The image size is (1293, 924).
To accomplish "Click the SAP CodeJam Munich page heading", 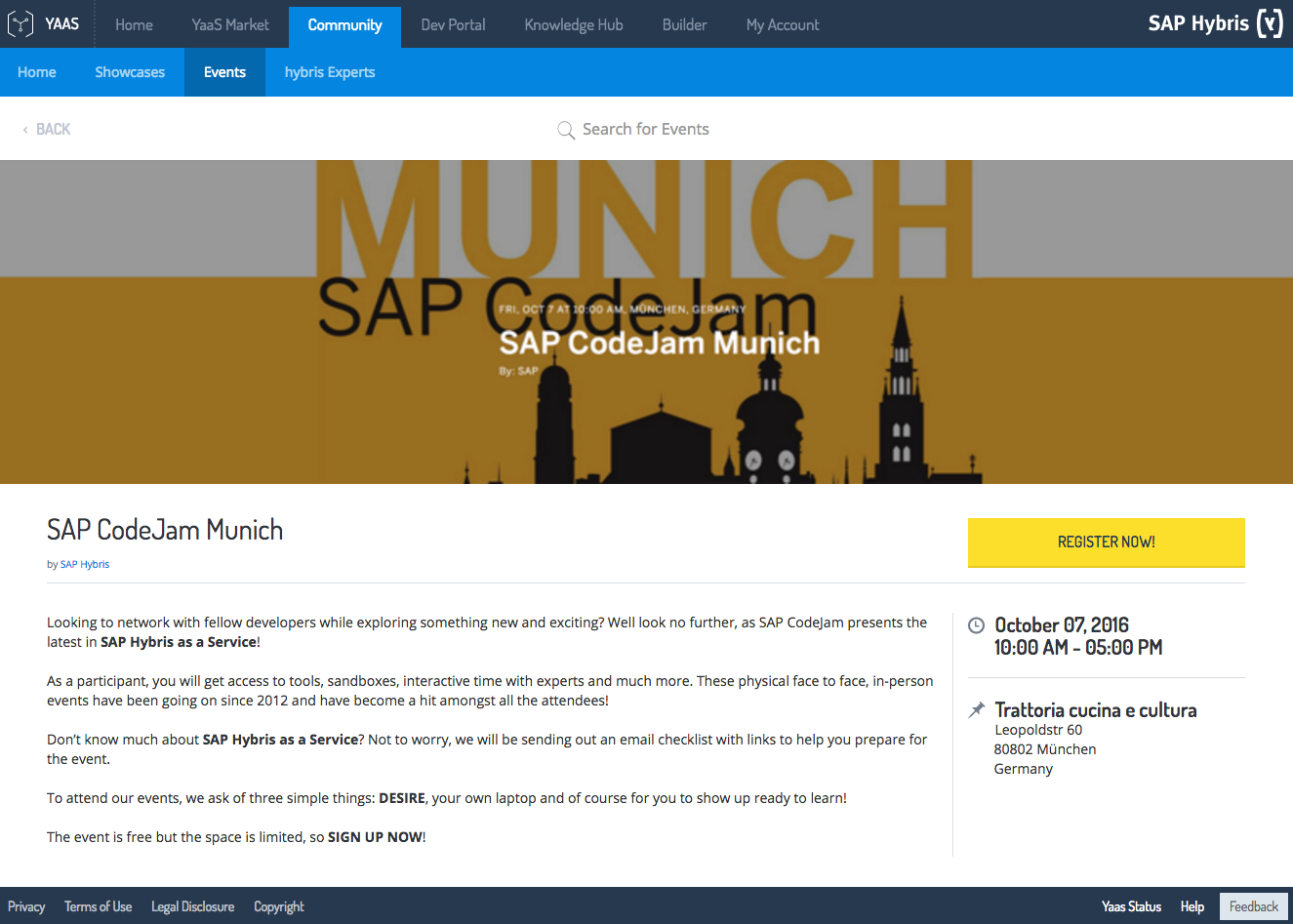I will coord(165,530).
